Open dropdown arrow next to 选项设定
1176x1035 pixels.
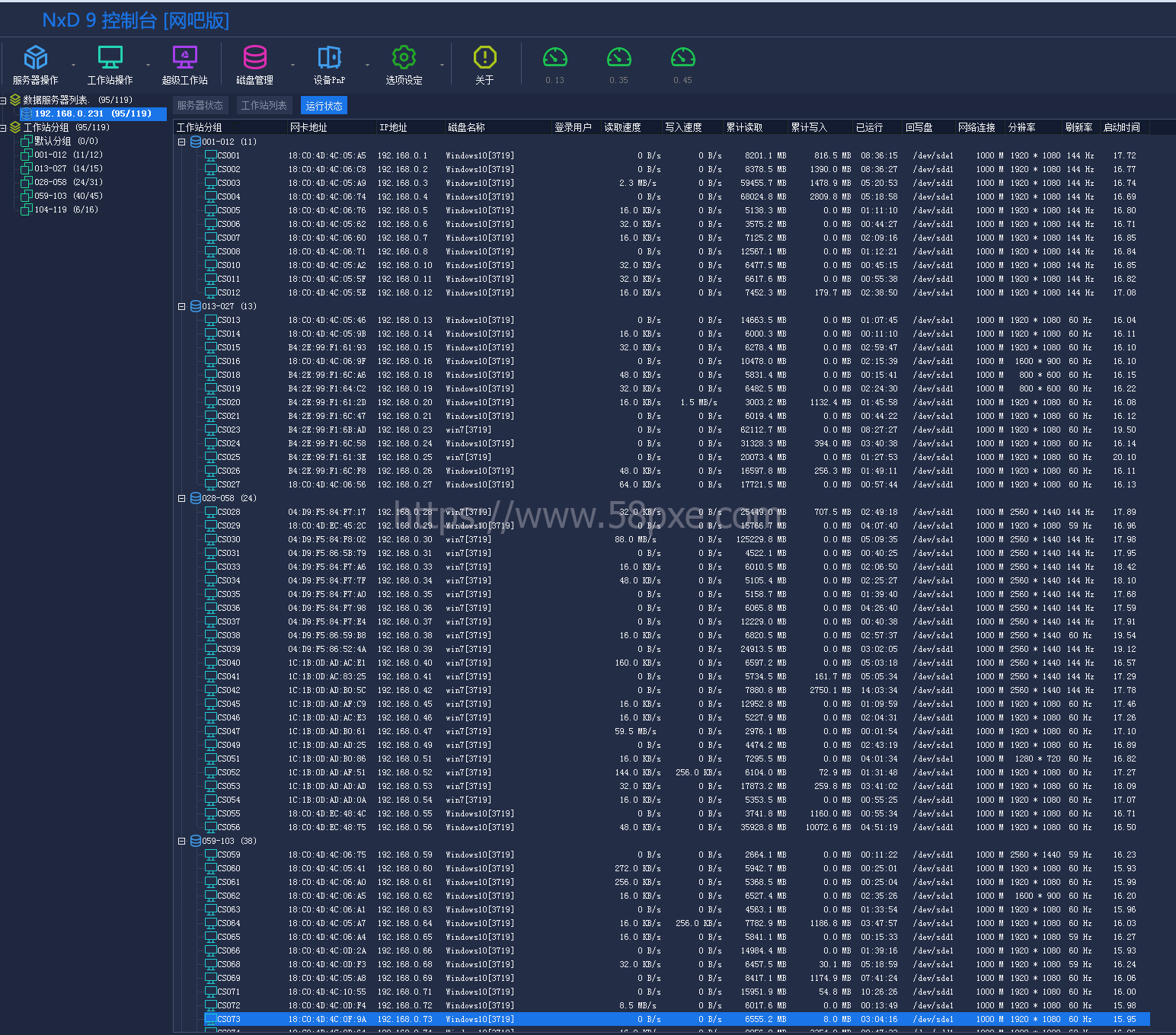[442, 65]
